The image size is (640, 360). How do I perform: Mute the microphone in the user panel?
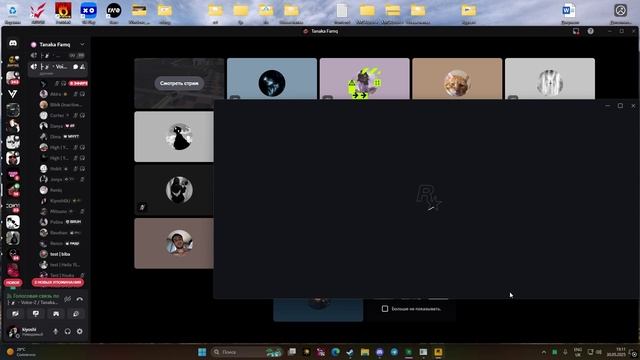coord(56,331)
